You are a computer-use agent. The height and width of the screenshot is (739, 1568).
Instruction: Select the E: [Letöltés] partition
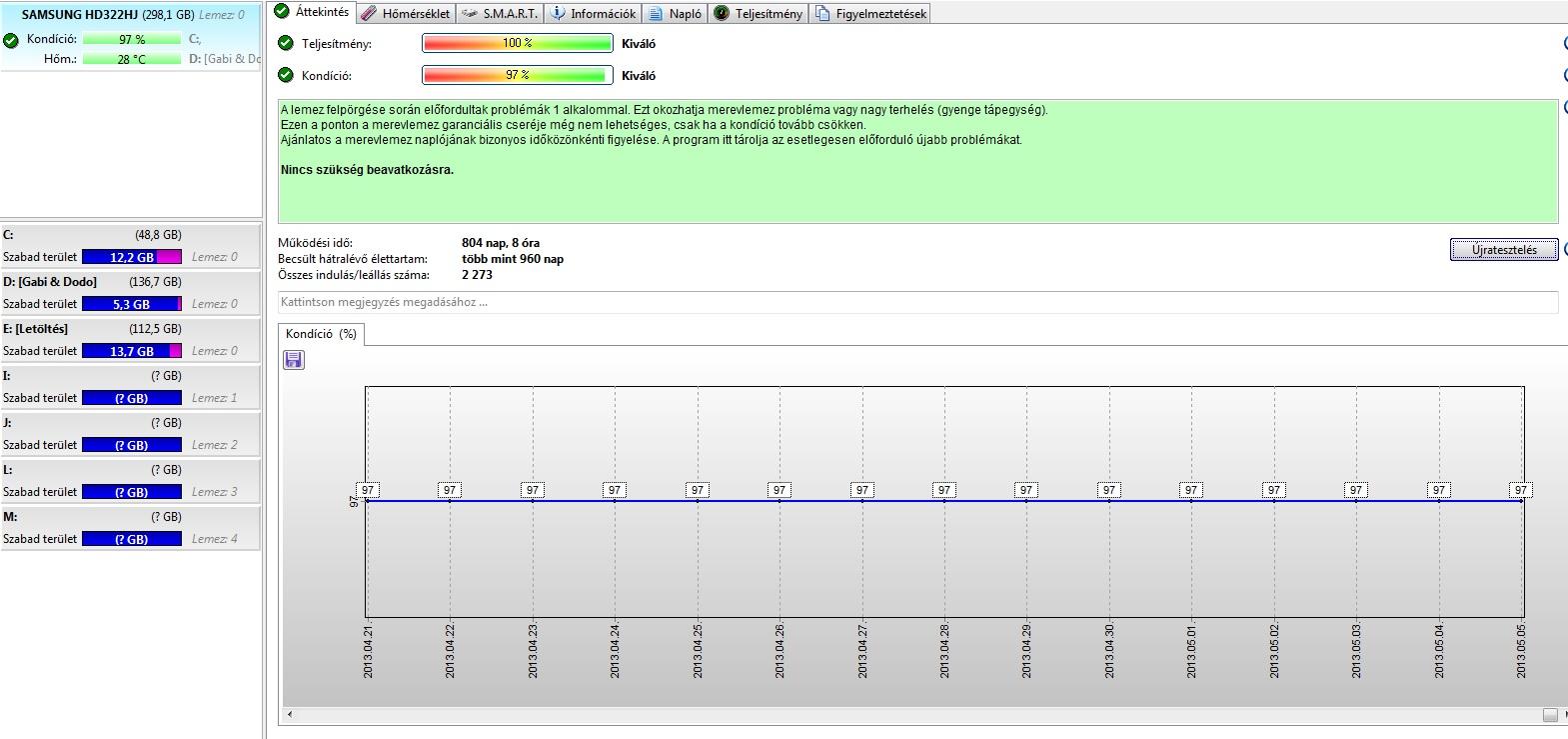pos(130,340)
